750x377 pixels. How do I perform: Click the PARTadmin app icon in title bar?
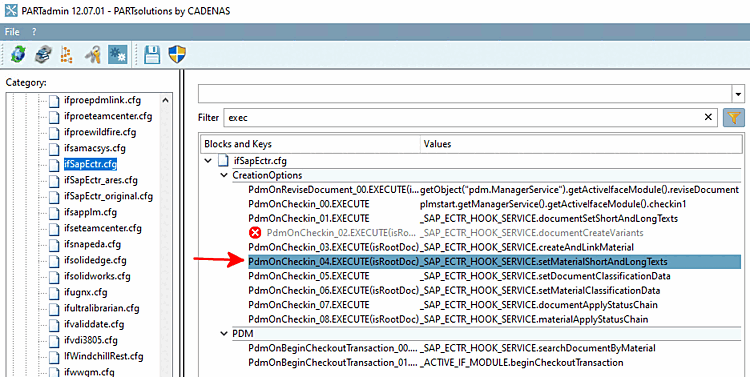(11, 11)
